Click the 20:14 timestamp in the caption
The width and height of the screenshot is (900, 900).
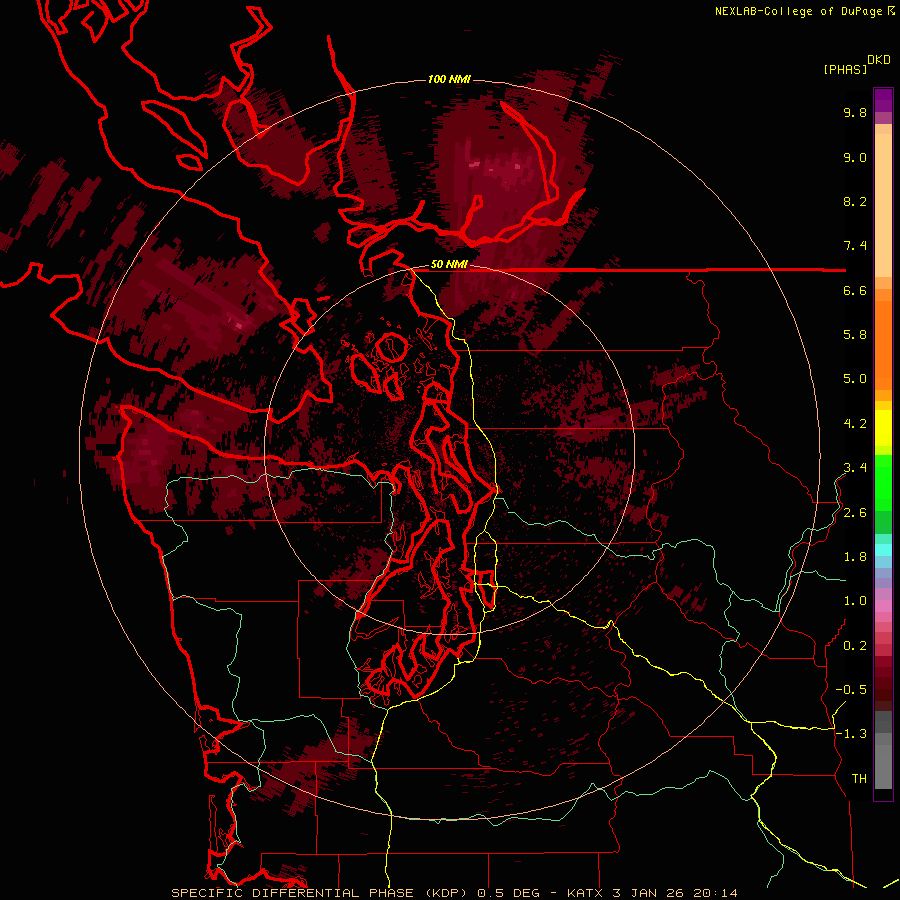coord(716,893)
